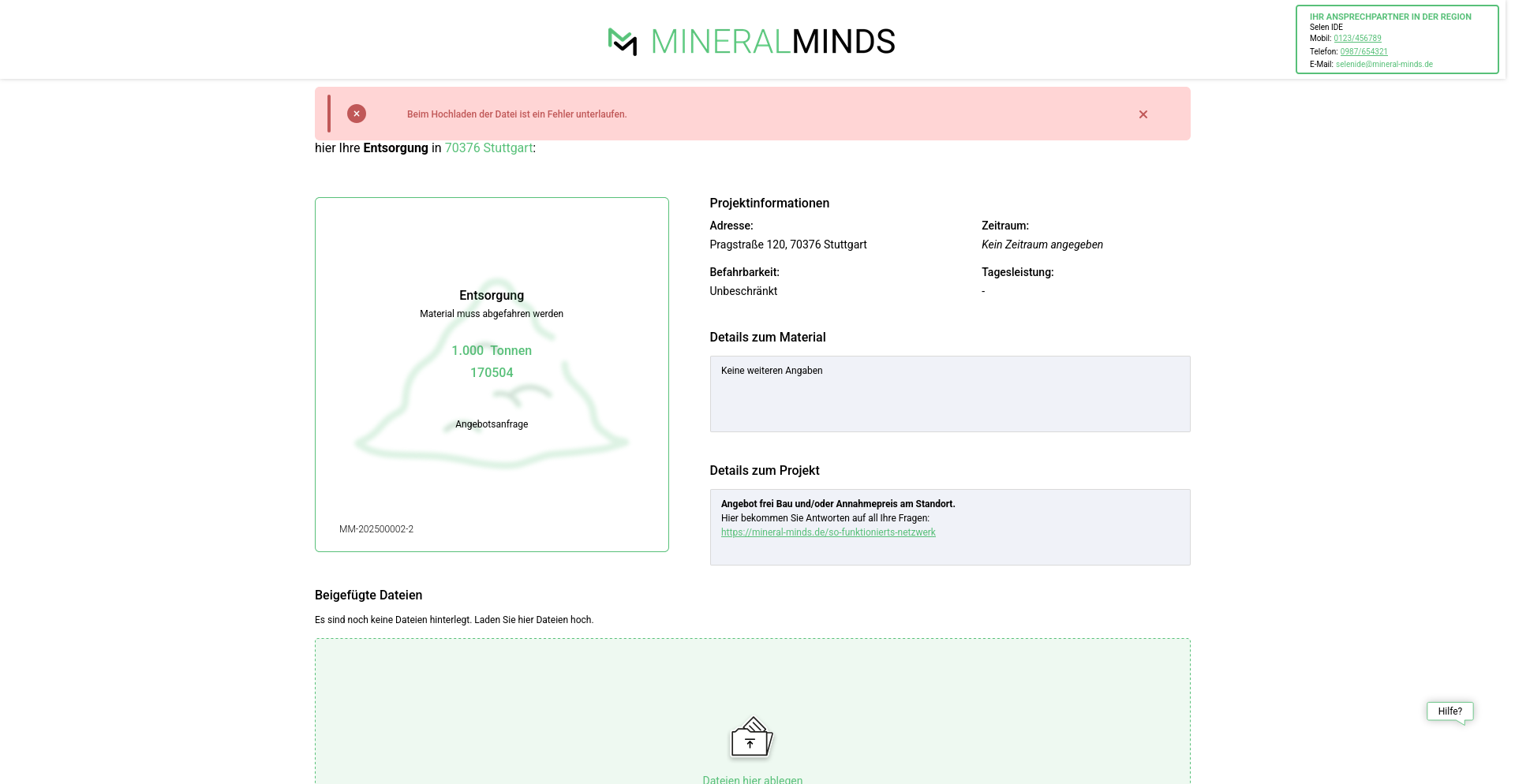
Task: Call the mobile number 0123/456789
Action: coord(1357,39)
